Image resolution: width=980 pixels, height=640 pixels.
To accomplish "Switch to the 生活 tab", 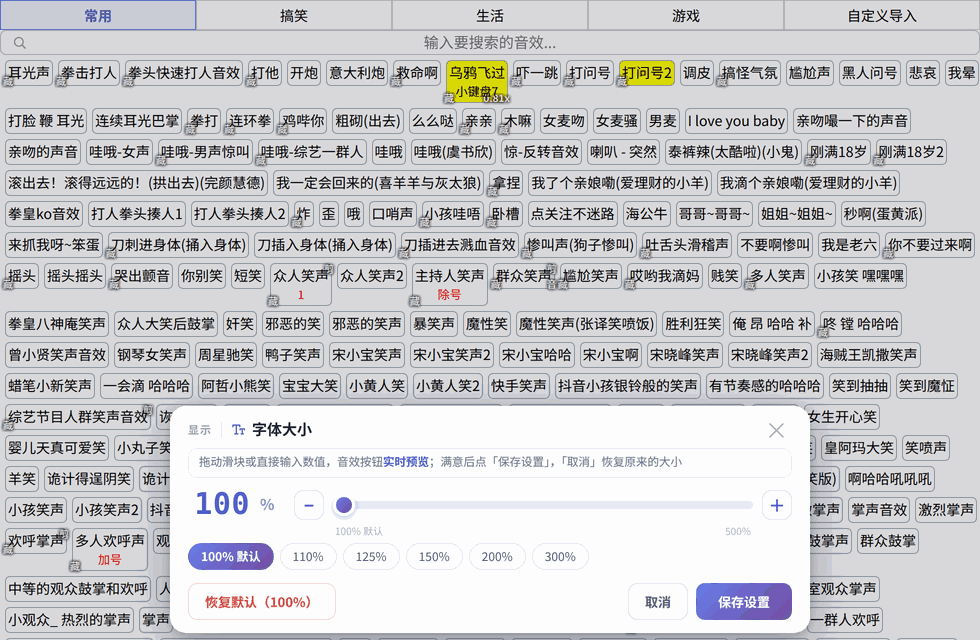I will coord(490,16).
